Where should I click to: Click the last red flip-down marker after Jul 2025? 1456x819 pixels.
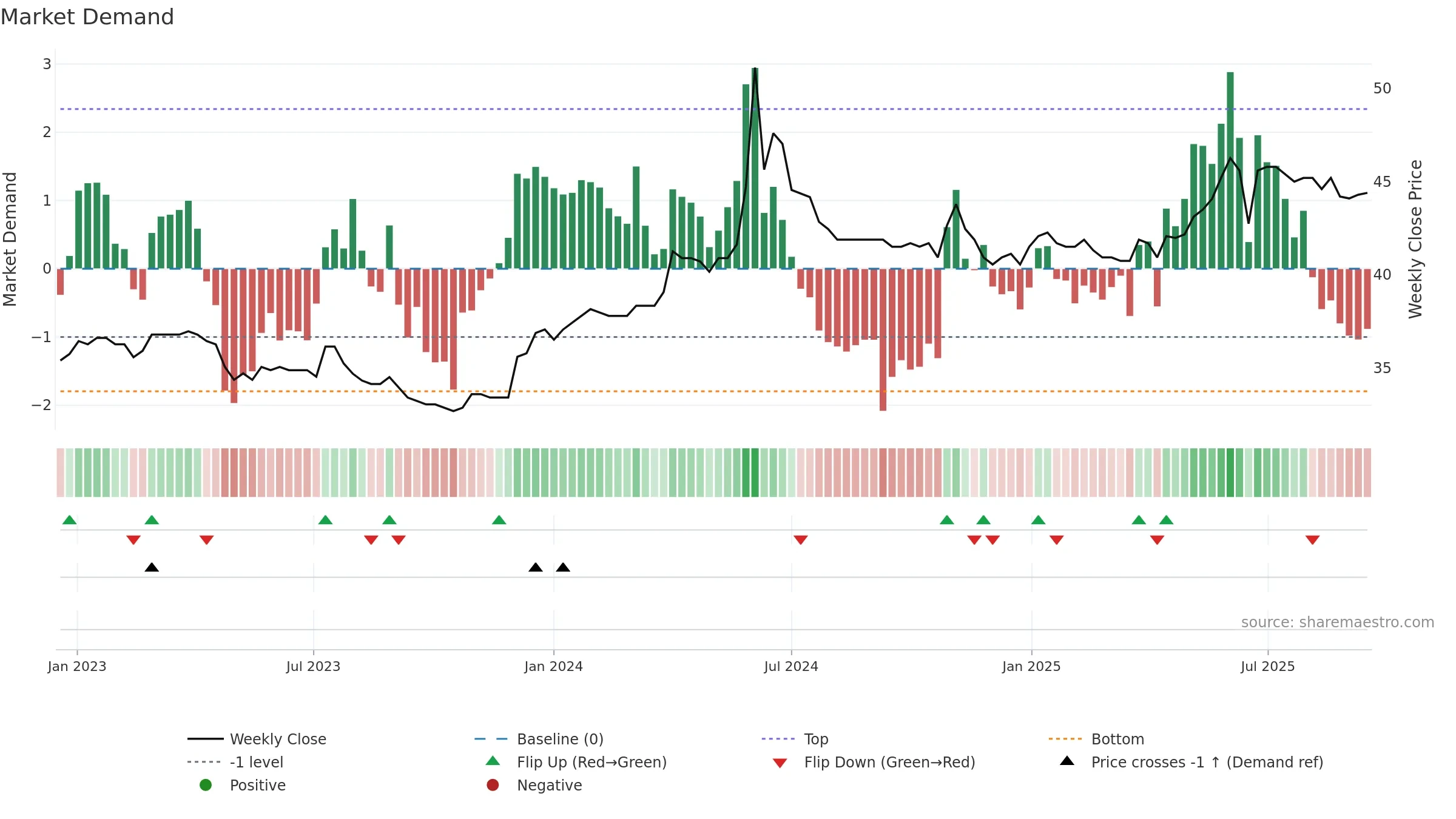pos(1313,540)
